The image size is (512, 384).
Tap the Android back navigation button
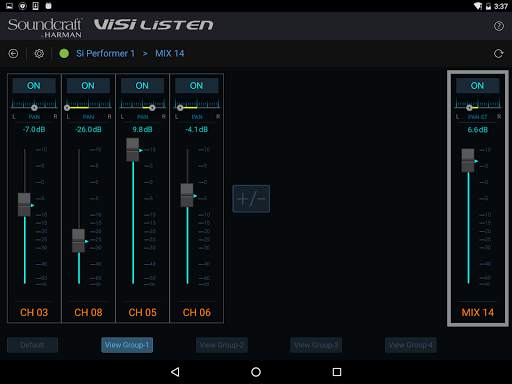175,372
